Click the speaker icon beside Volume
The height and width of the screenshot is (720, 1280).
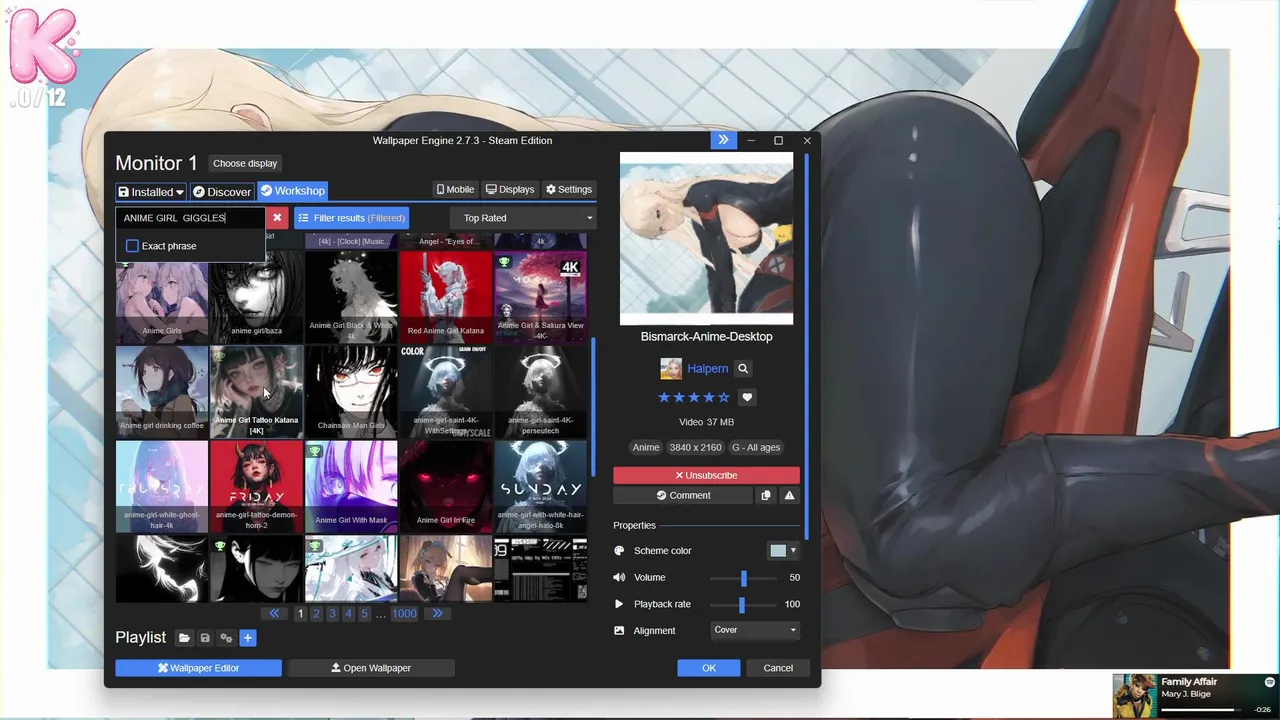click(619, 577)
